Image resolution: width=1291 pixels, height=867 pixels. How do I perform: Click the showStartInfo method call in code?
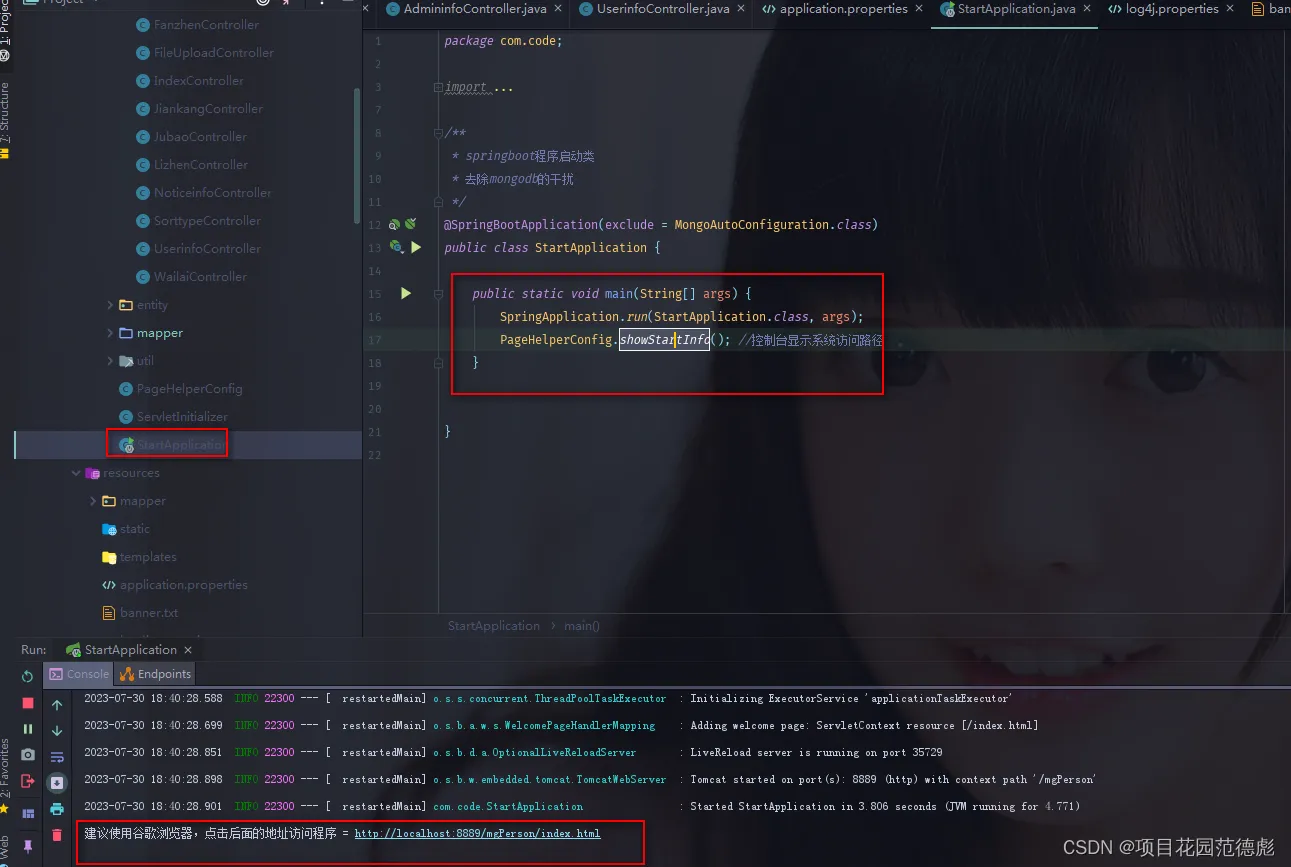click(664, 340)
